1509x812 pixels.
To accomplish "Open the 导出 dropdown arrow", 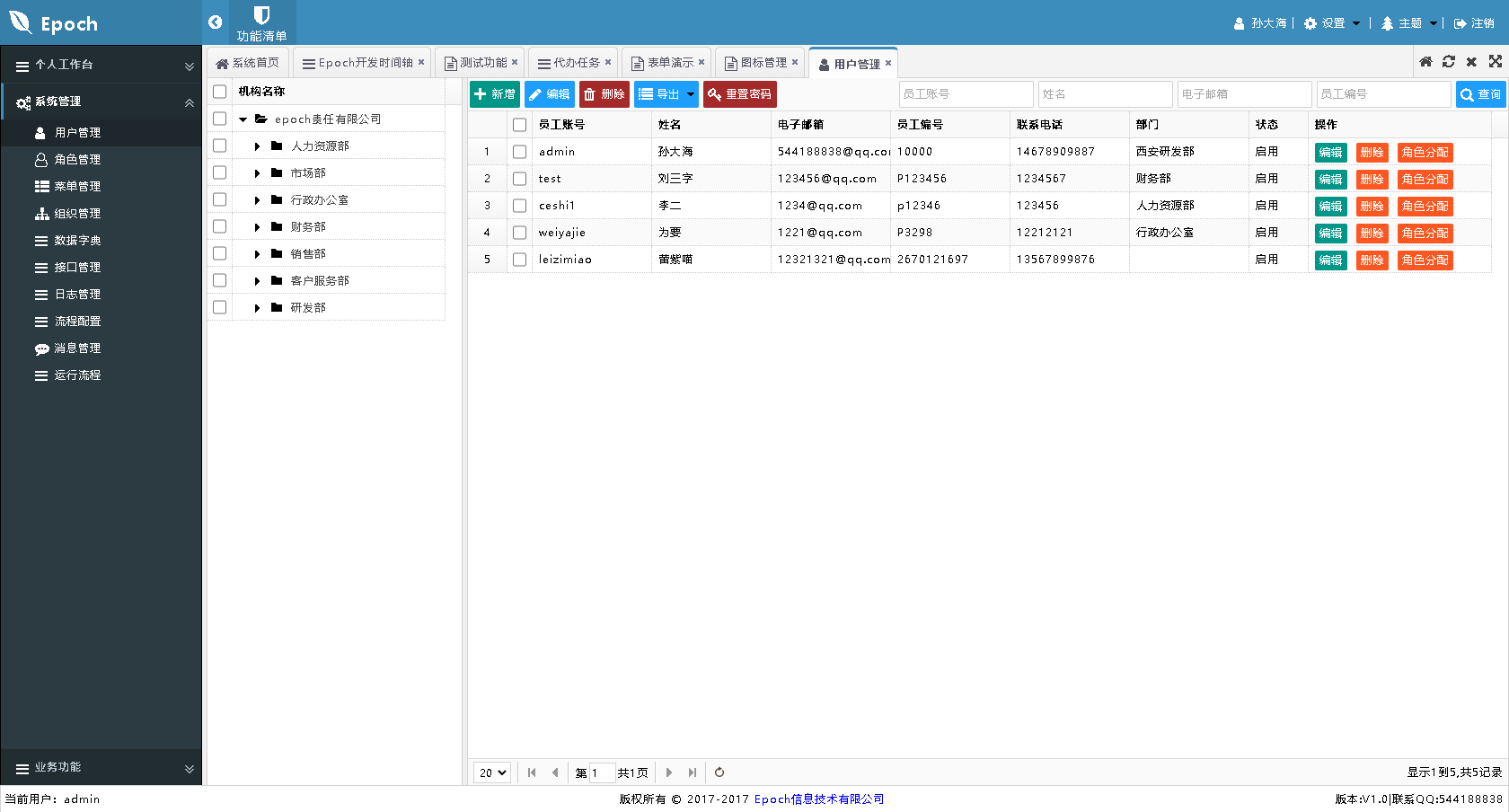I will coord(691,94).
